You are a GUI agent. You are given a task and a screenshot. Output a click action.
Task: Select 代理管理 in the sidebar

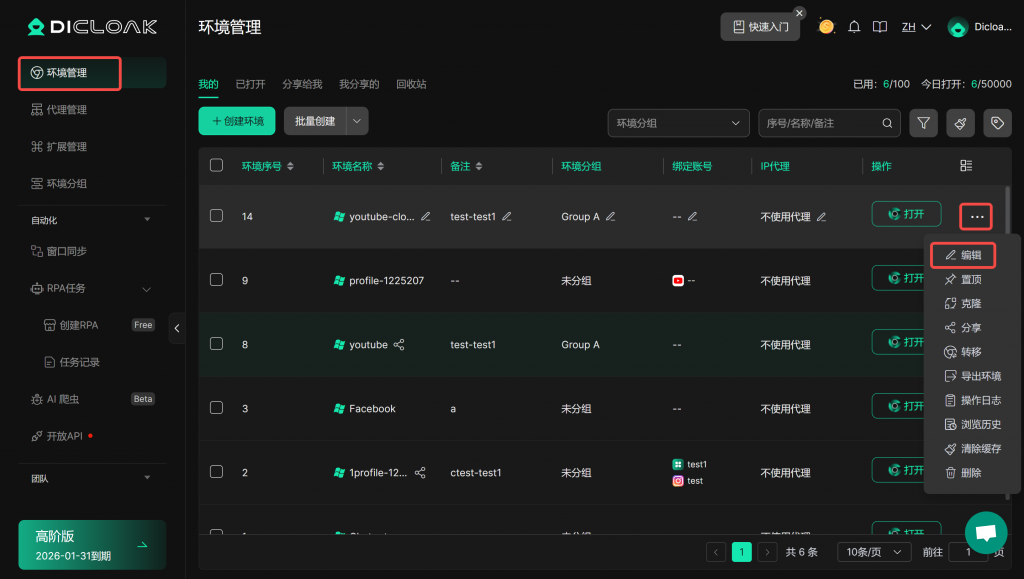(66, 110)
